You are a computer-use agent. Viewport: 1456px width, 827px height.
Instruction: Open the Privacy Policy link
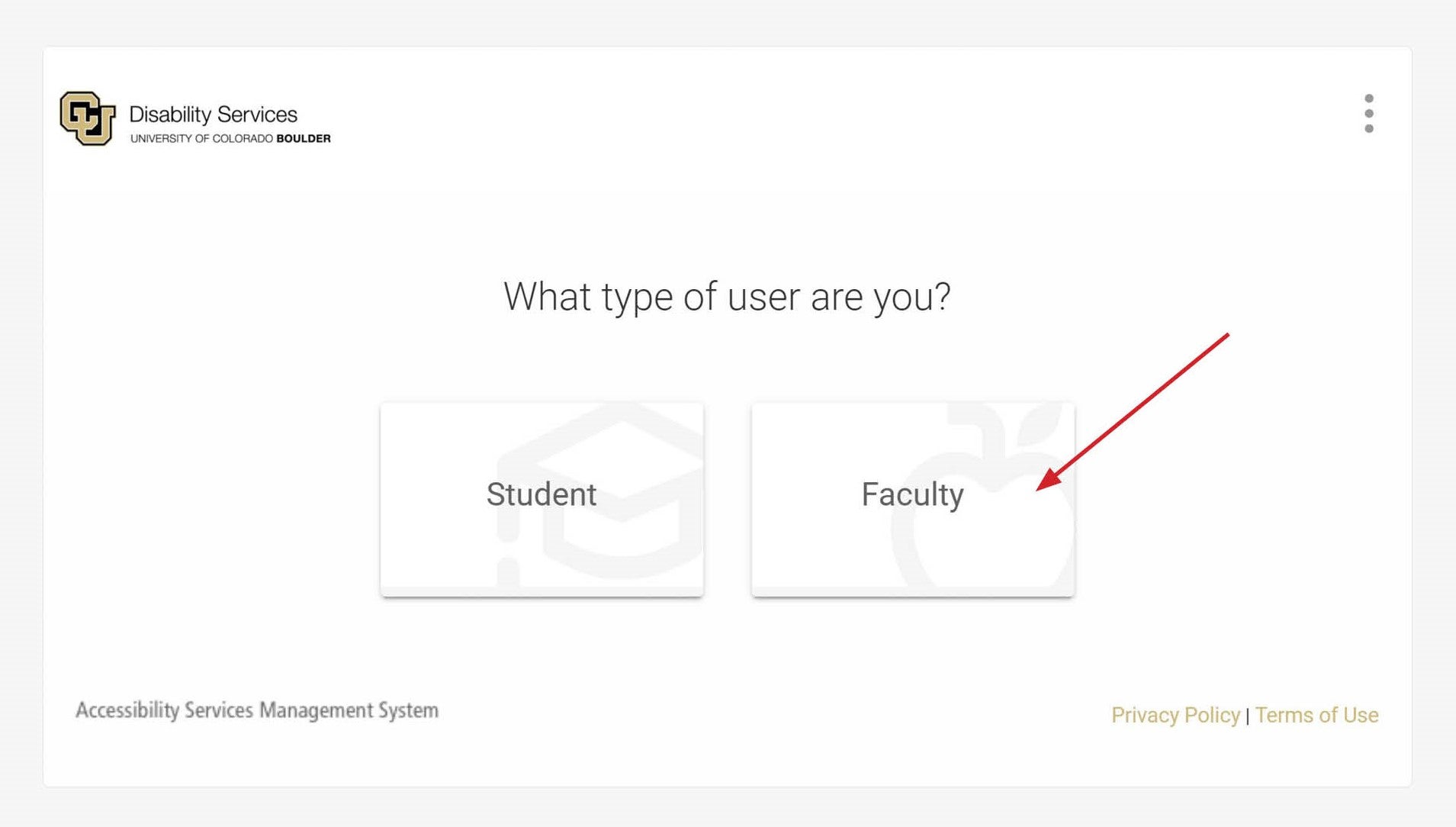[x=1175, y=715]
